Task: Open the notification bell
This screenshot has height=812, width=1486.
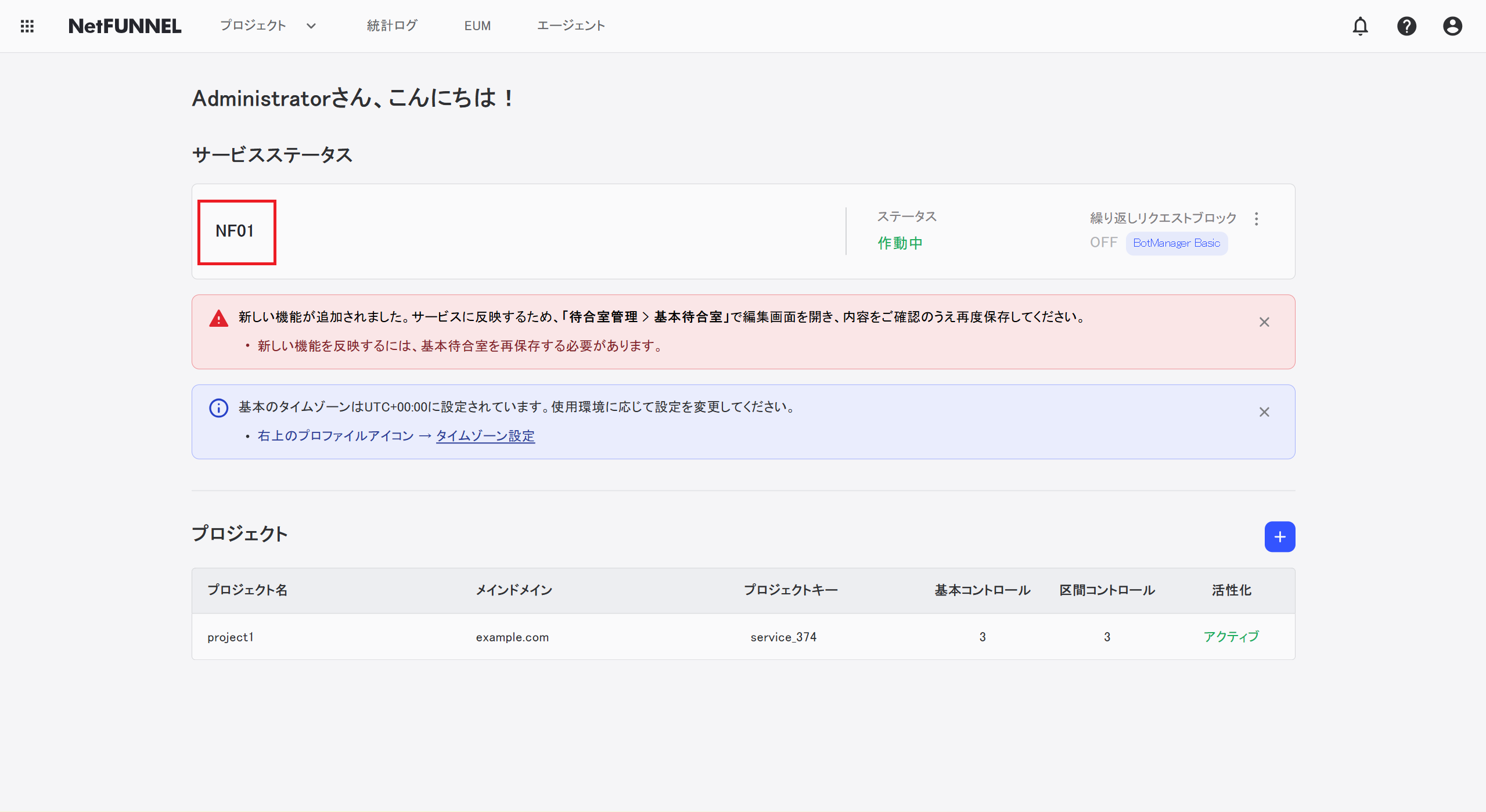Action: tap(1361, 26)
